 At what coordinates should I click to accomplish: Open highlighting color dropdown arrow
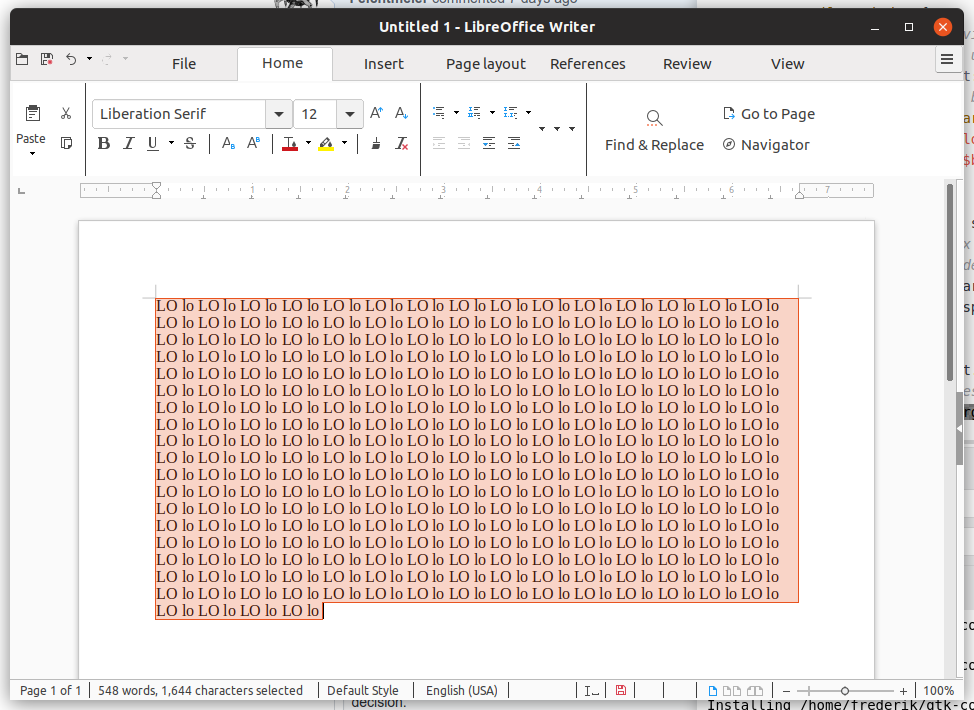coord(344,143)
